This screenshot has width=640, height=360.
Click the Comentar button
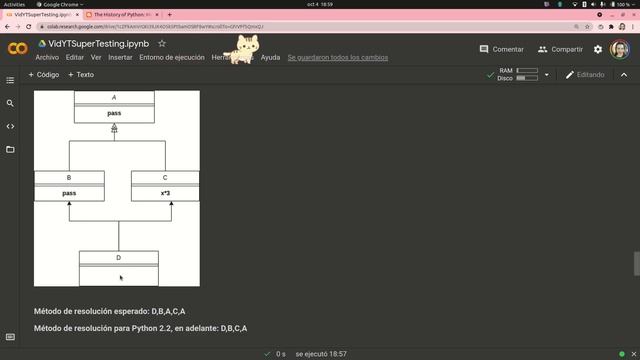click(x=502, y=49)
